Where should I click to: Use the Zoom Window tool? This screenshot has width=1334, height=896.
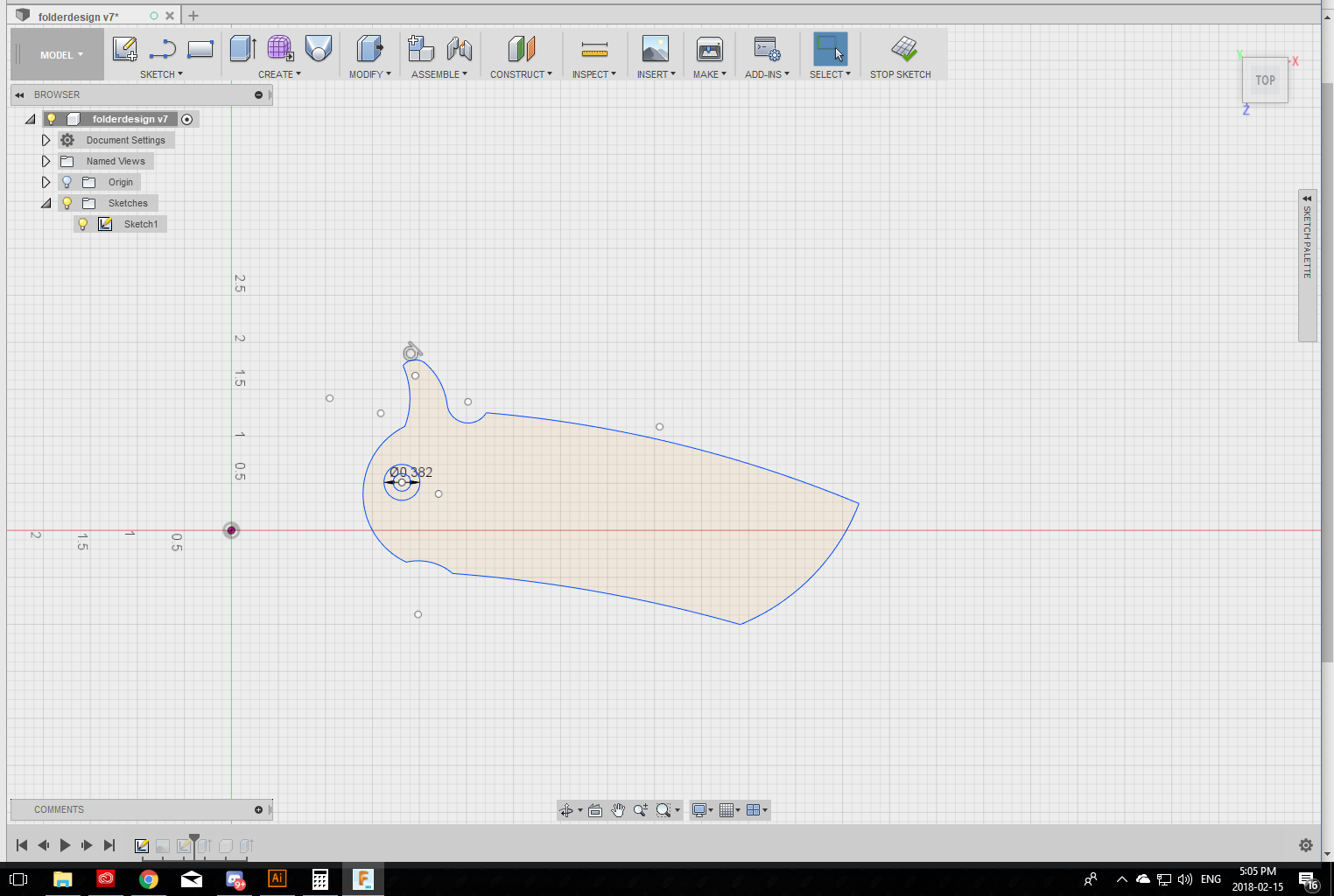[x=663, y=810]
